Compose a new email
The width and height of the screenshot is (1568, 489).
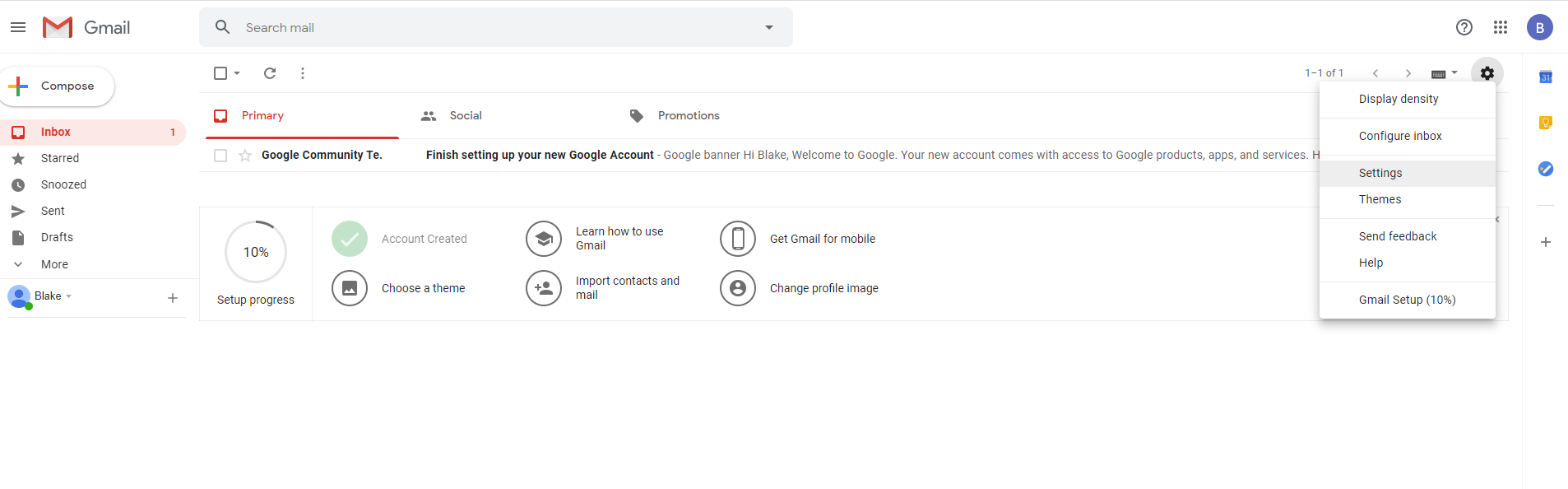pos(56,86)
